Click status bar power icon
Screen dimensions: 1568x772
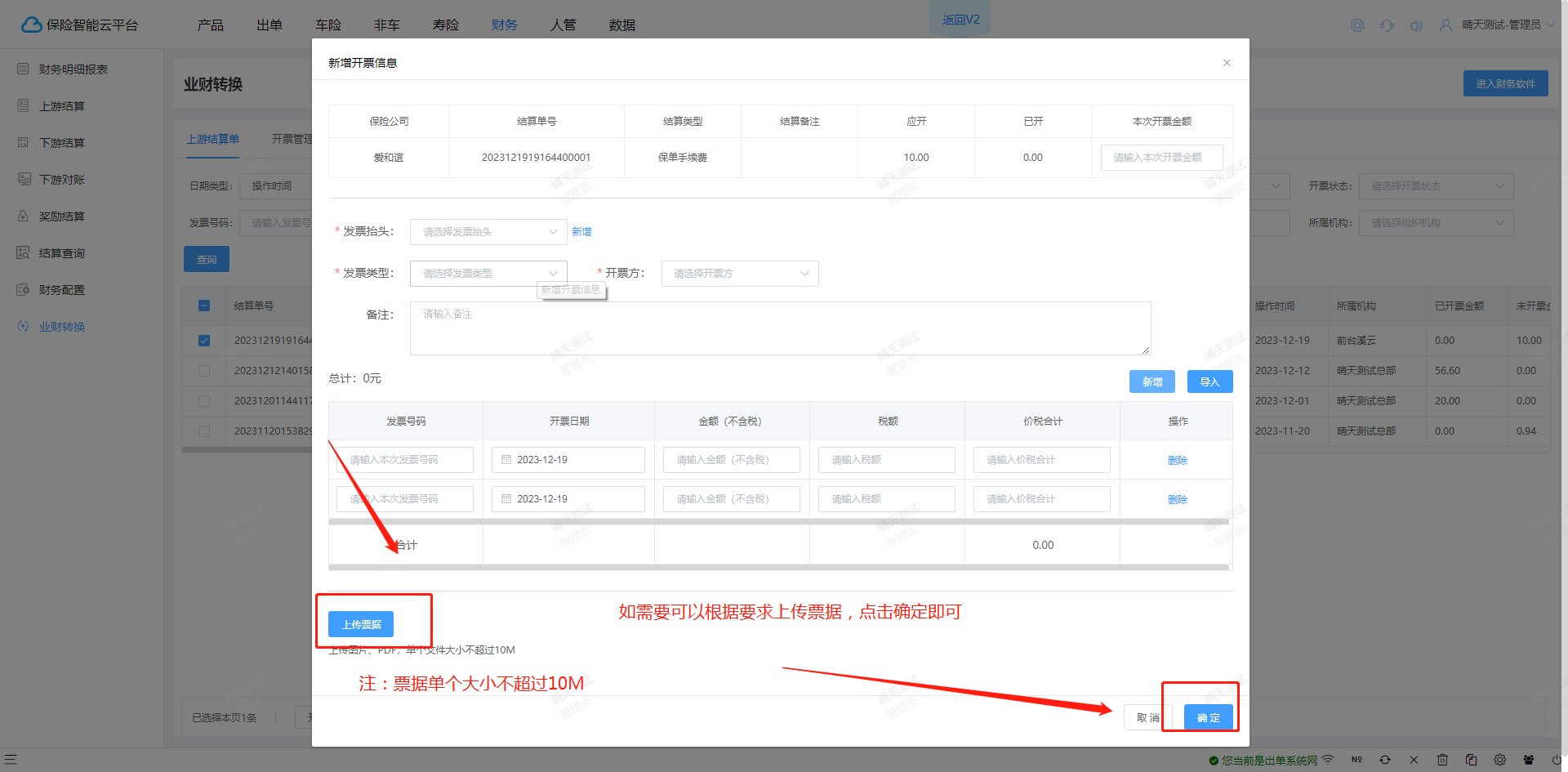pyautogui.click(x=1557, y=760)
